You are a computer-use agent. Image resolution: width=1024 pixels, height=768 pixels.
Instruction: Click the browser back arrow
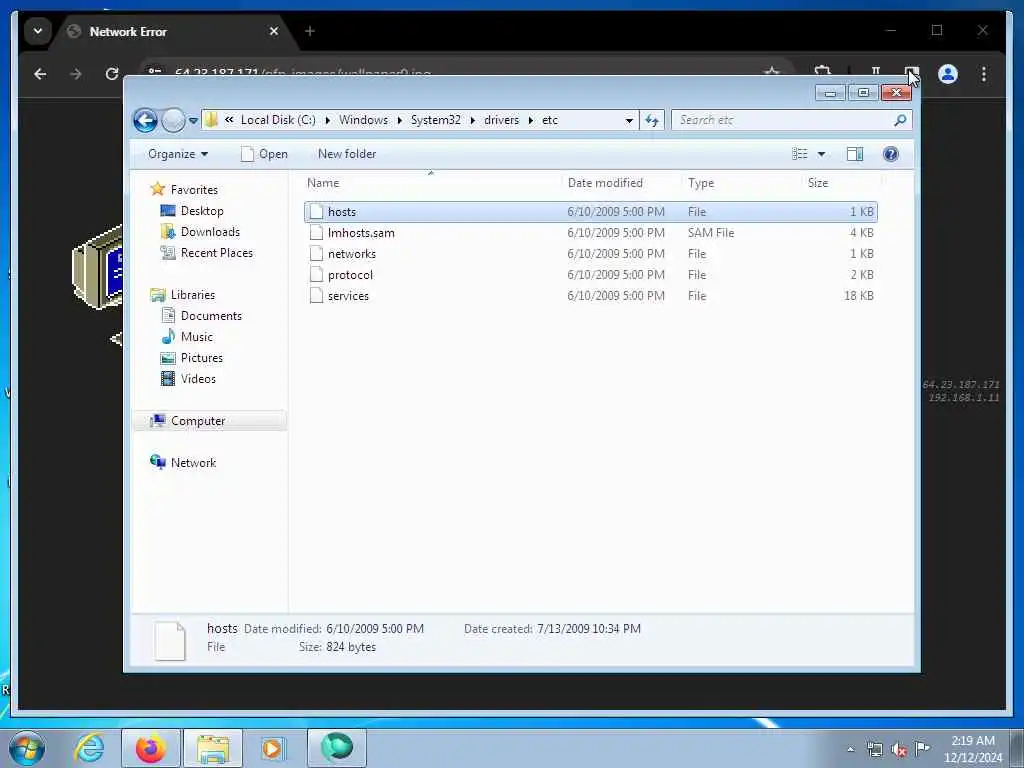pos(40,74)
